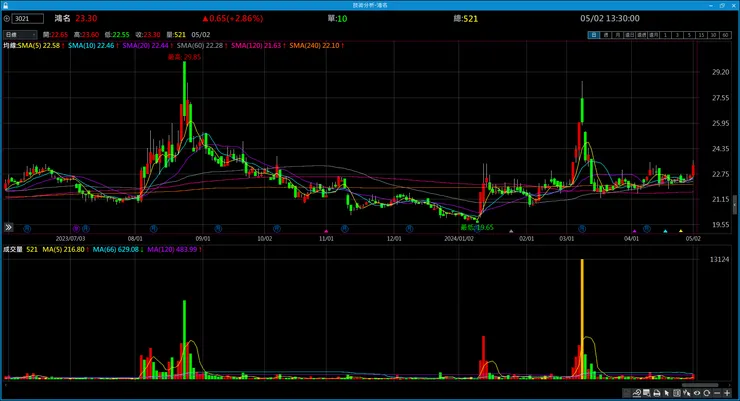Image resolution: width=740 pixels, height=401 pixels.
Task: Click the stock code field showing 3021
Action: 27,19
